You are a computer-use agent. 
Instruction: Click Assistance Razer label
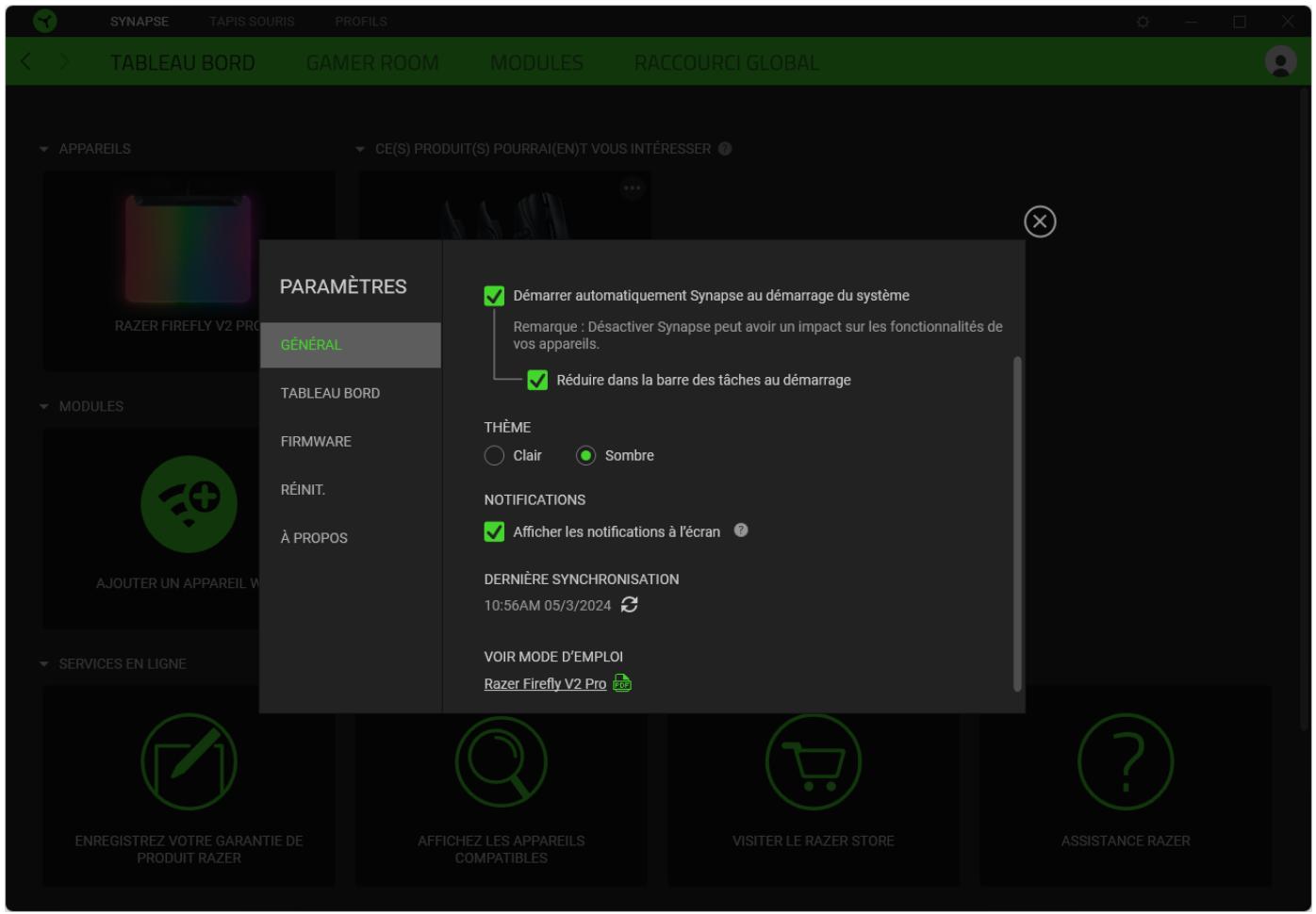tap(1126, 841)
